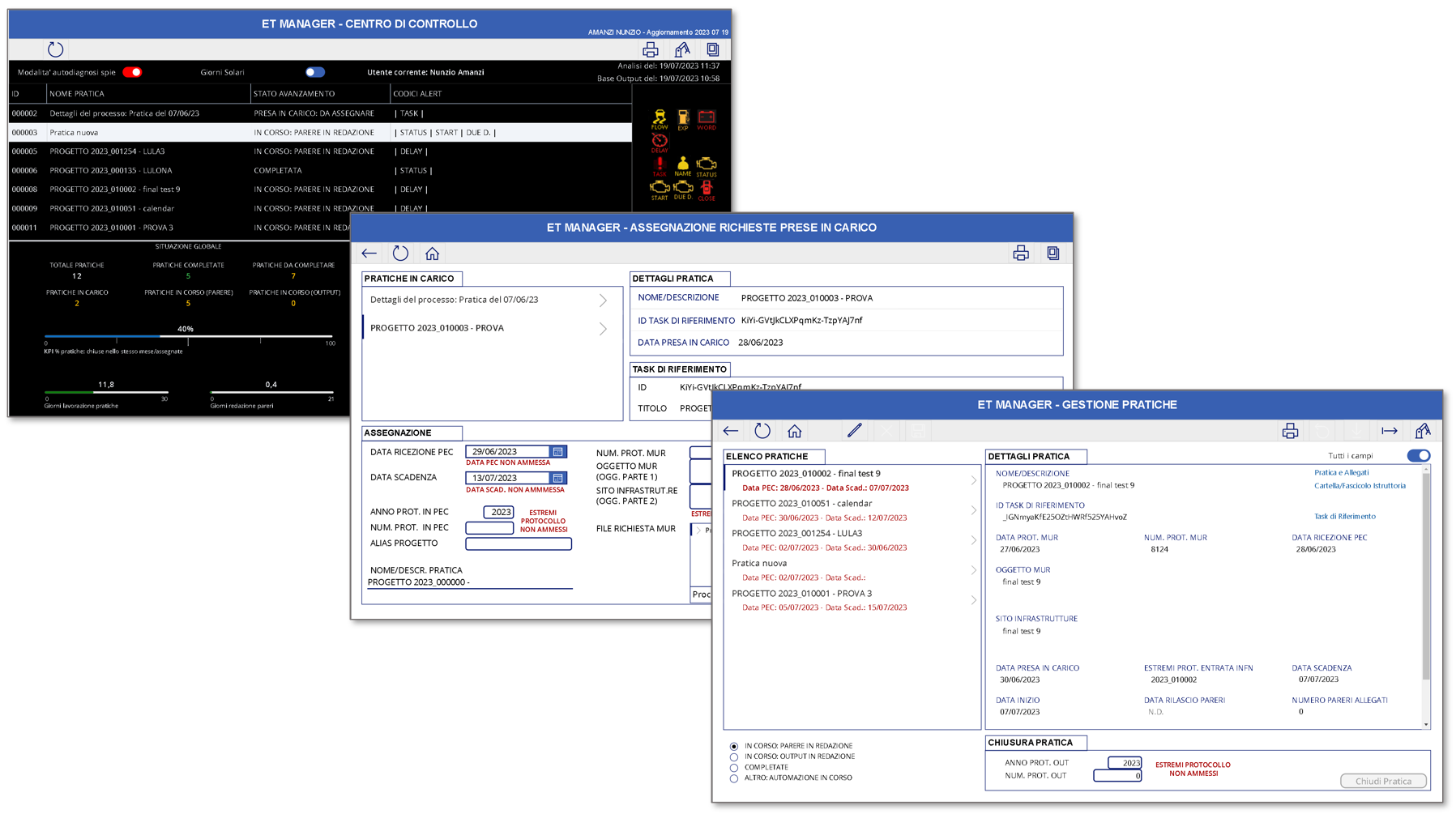Image resolution: width=1456 pixels, height=814 pixels.
Task: Expand PROGETTO 2023_010001 - PROVA 3 chevron
Action: coord(973,601)
